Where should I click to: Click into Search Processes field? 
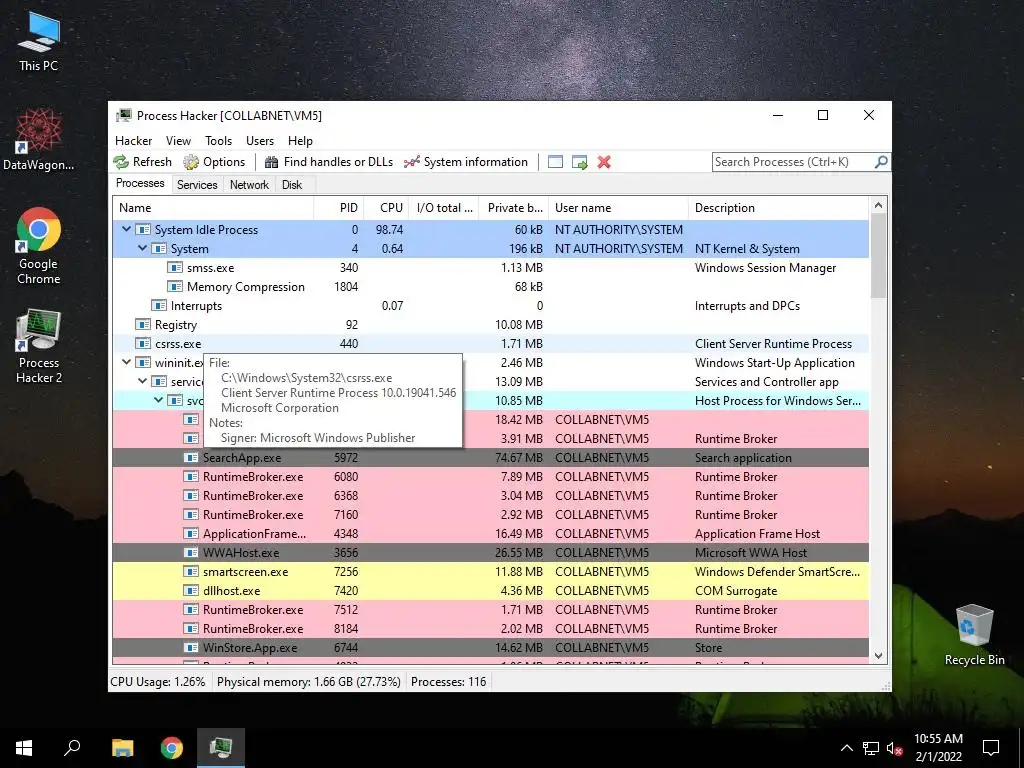click(793, 162)
